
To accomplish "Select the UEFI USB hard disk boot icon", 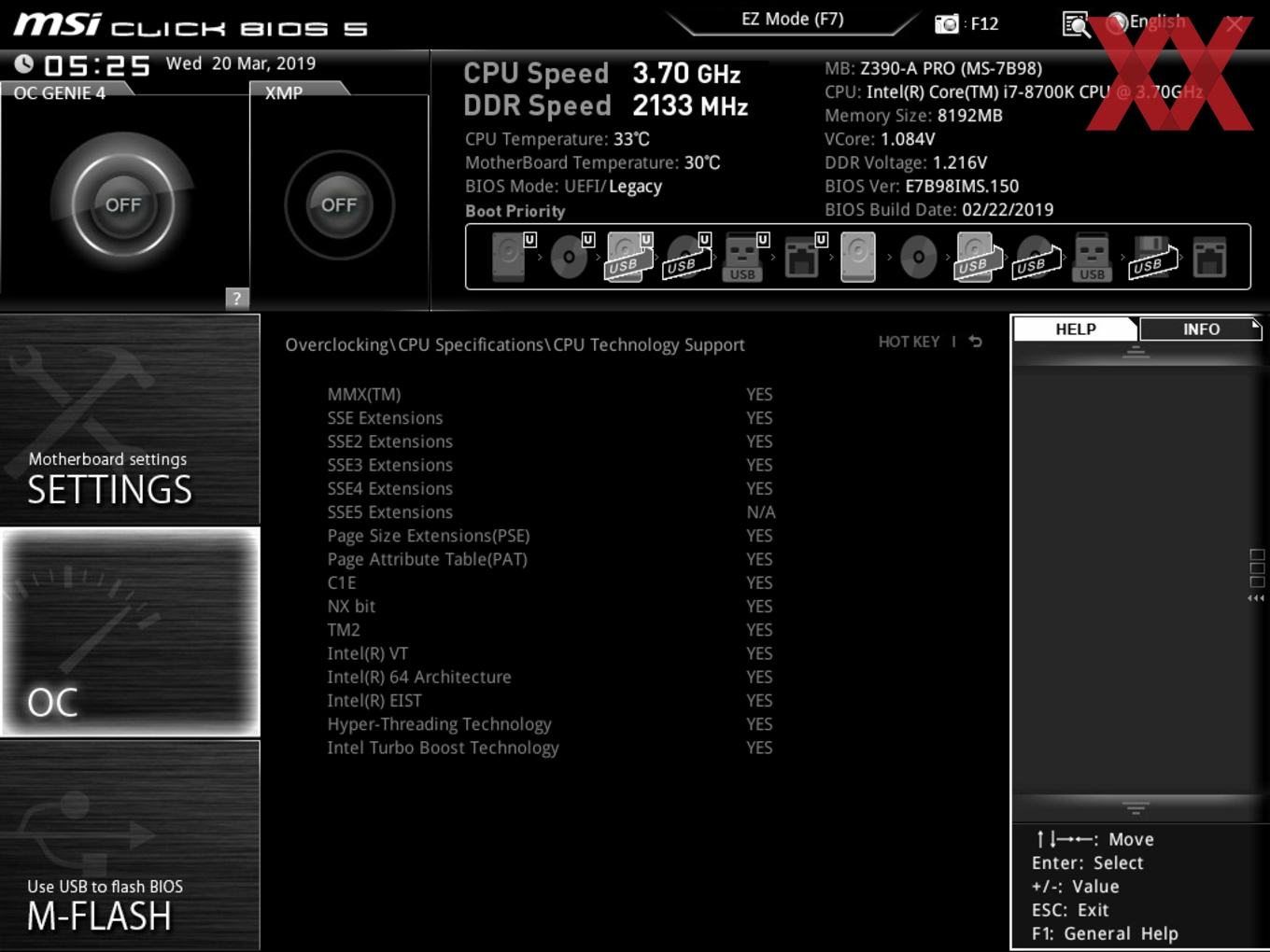I will pyautogui.click(x=629, y=256).
